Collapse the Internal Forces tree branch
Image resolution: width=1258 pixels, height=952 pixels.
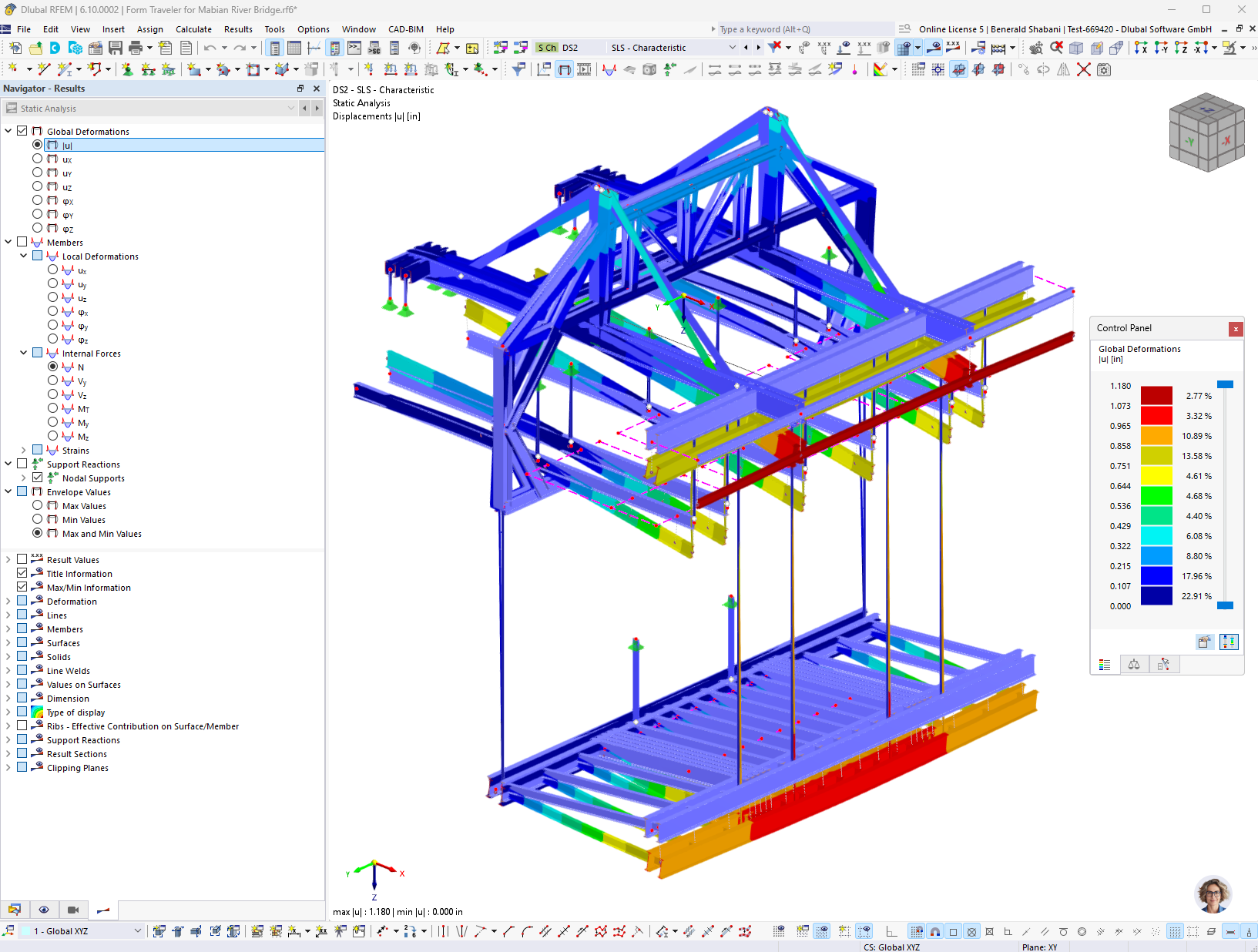tap(23, 353)
